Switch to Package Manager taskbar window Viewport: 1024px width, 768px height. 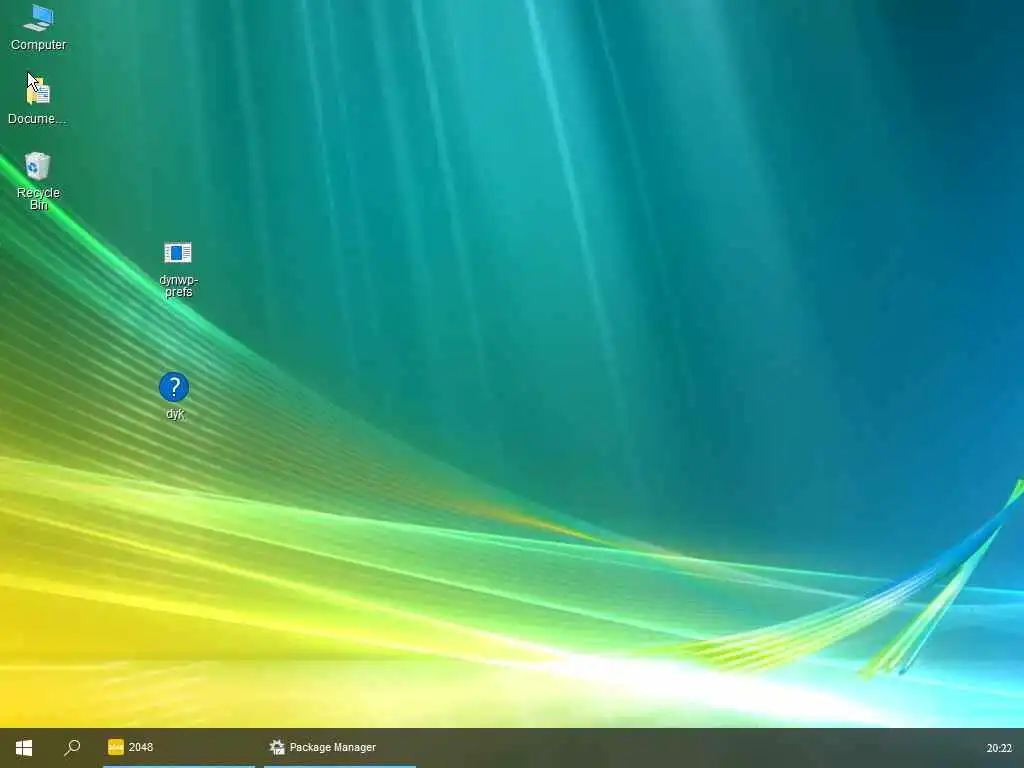pyautogui.click(x=340, y=748)
